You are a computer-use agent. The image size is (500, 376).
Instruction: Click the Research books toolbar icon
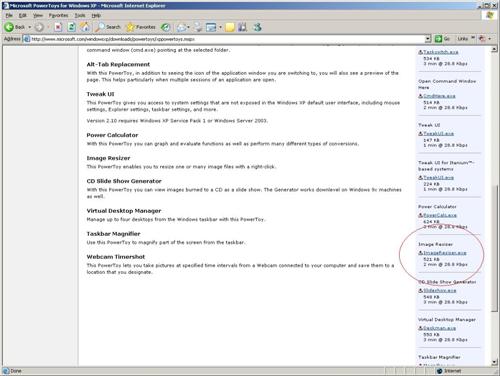[x=242, y=27]
